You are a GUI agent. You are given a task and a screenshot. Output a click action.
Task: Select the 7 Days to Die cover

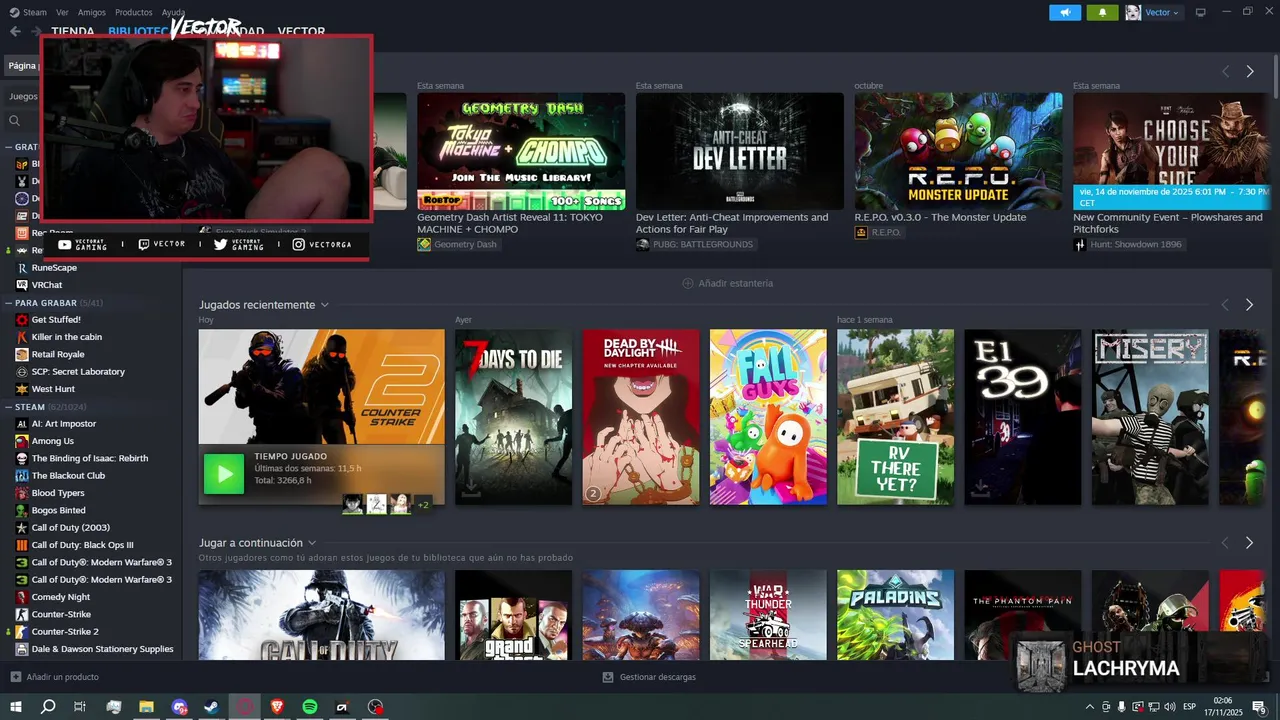[x=513, y=417]
